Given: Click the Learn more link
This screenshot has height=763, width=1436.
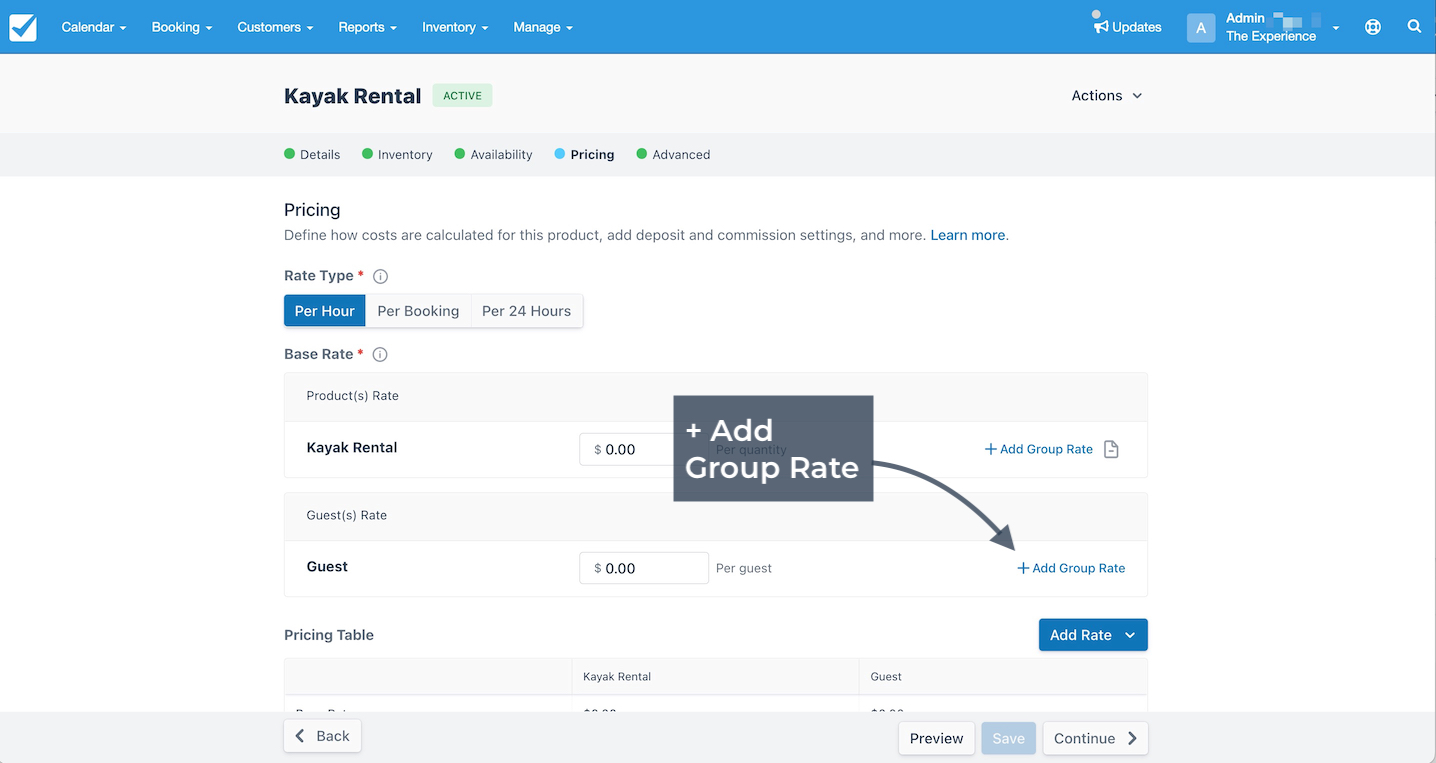Looking at the screenshot, I should pyautogui.click(x=968, y=235).
